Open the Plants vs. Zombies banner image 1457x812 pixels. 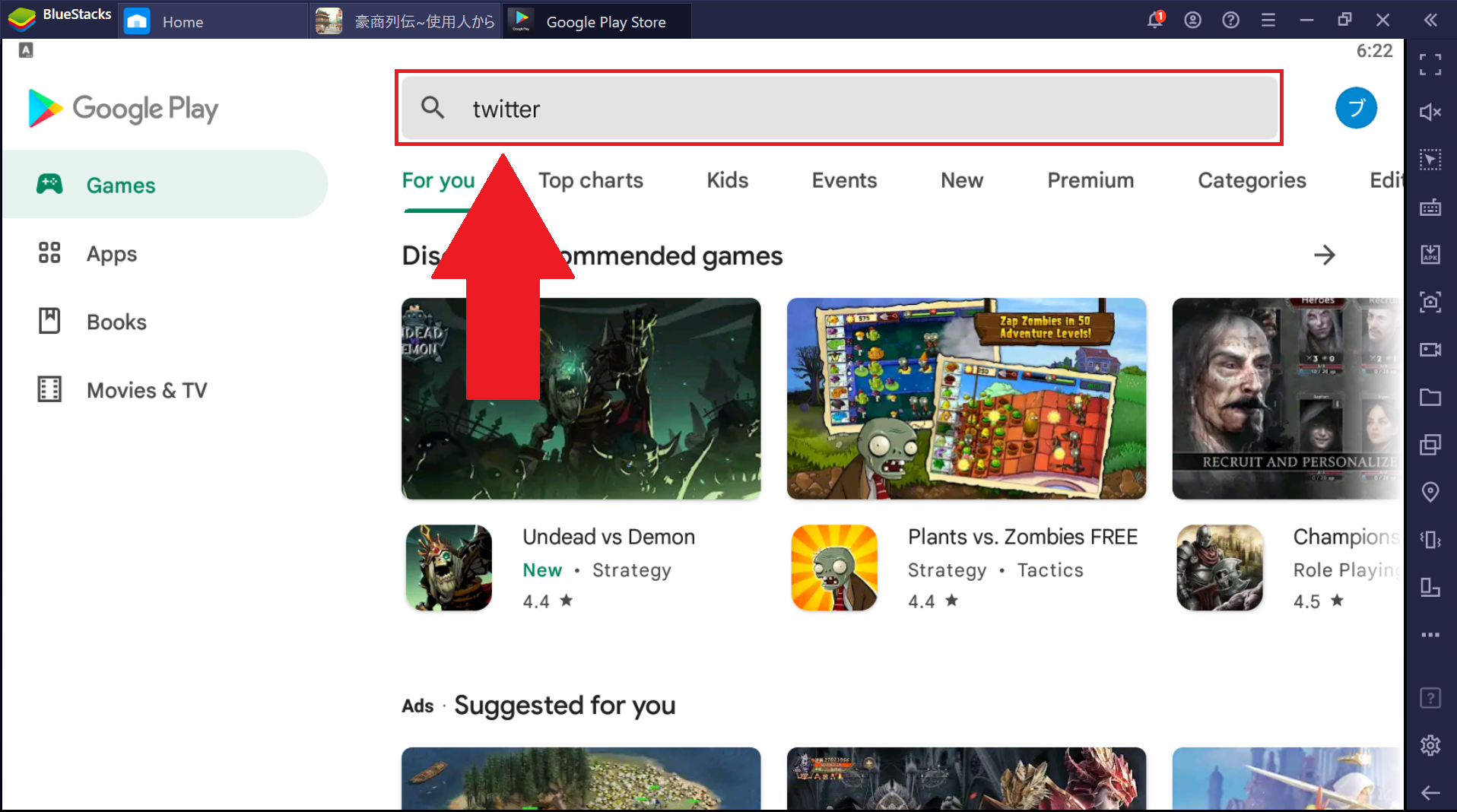tap(967, 398)
